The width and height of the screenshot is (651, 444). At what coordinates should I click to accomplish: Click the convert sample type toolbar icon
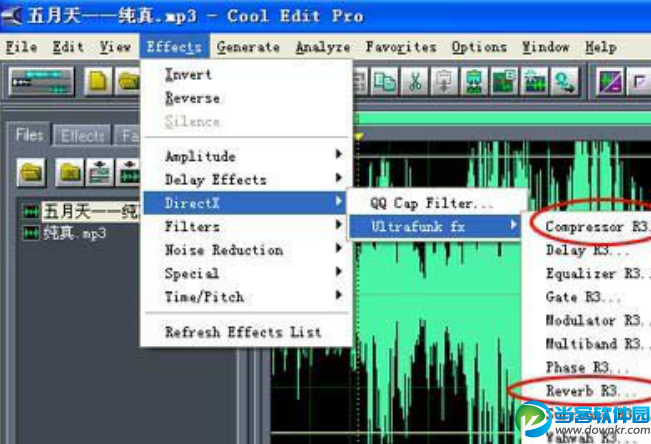564,81
